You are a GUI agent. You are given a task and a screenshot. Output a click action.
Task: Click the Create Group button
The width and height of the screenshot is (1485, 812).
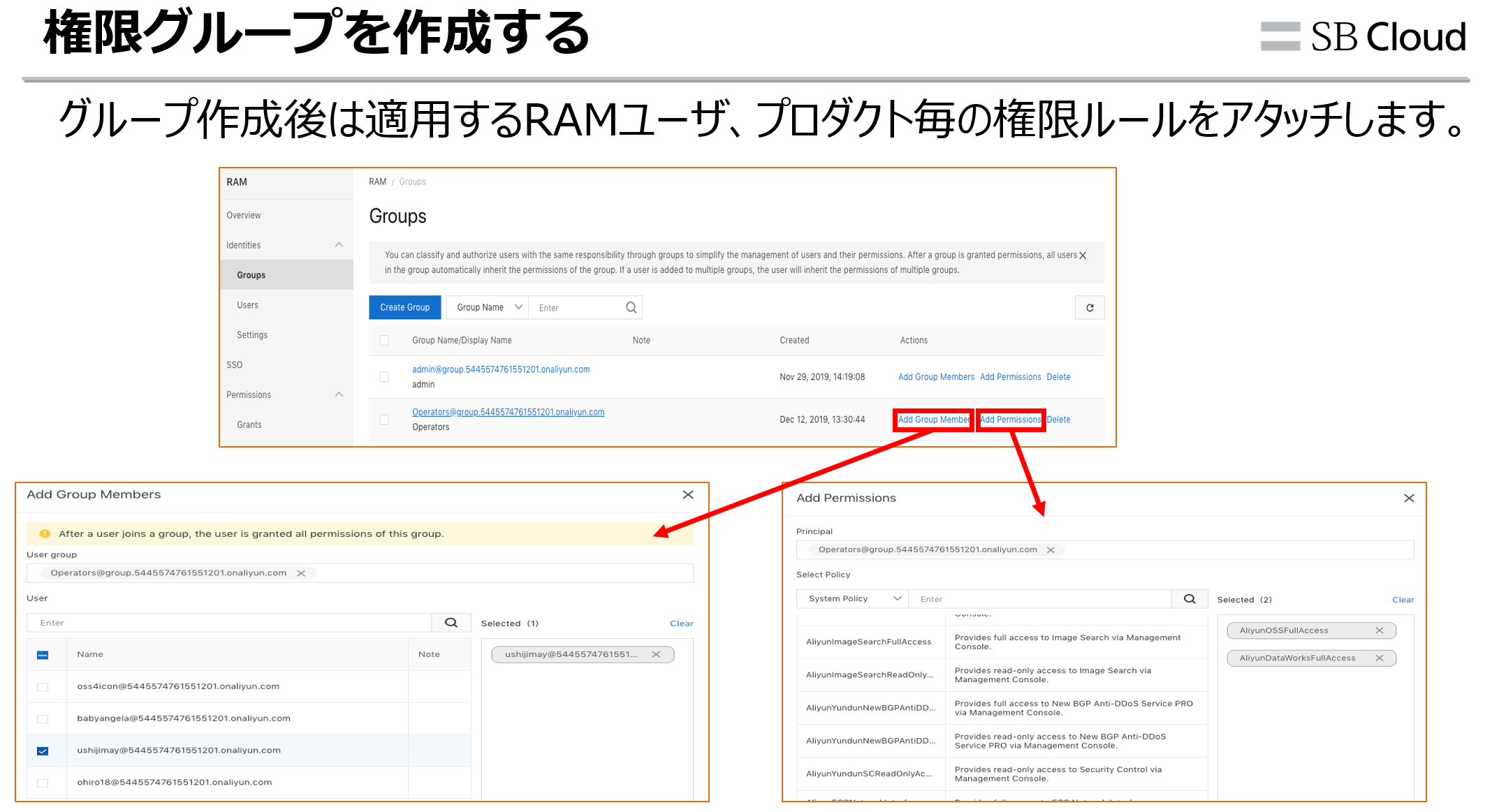point(404,308)
